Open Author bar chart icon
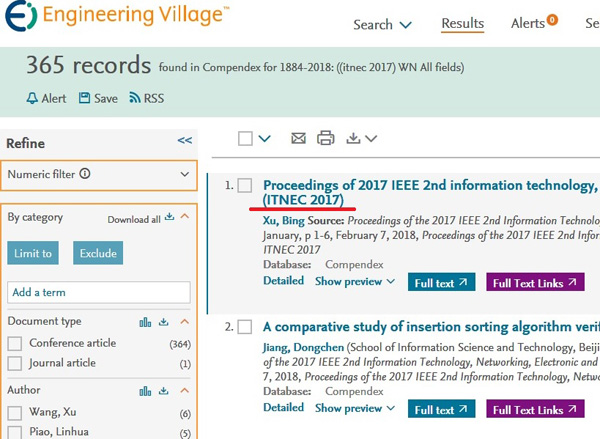Image resolution: width=600 pixels, height=439 pixels. pyautogui.click(x=145, y=391)
